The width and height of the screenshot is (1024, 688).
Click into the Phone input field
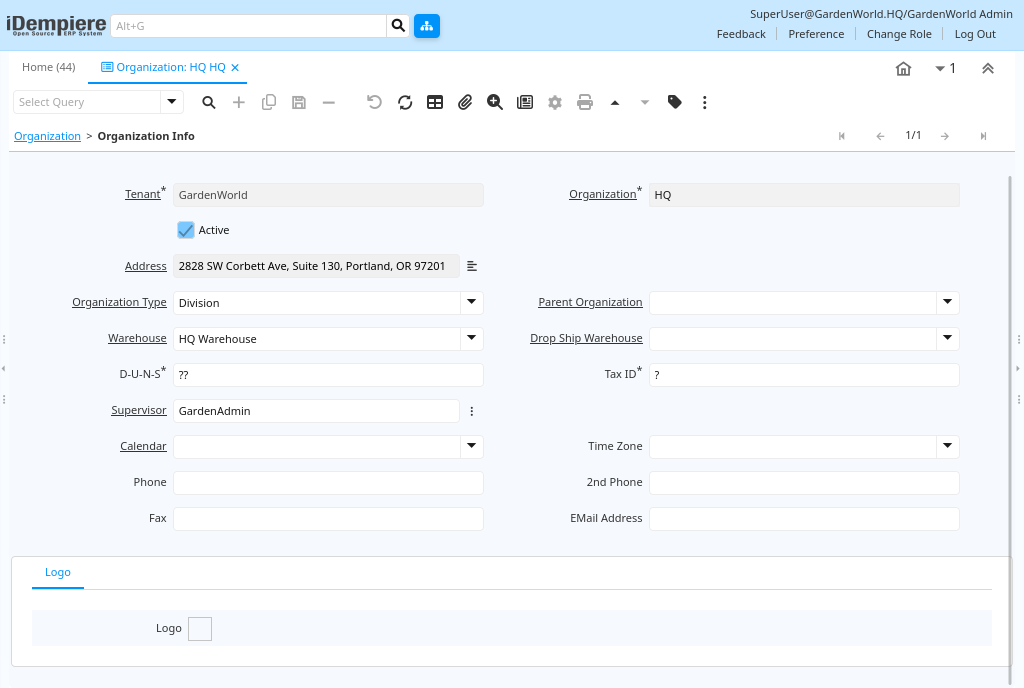(328, 483)
